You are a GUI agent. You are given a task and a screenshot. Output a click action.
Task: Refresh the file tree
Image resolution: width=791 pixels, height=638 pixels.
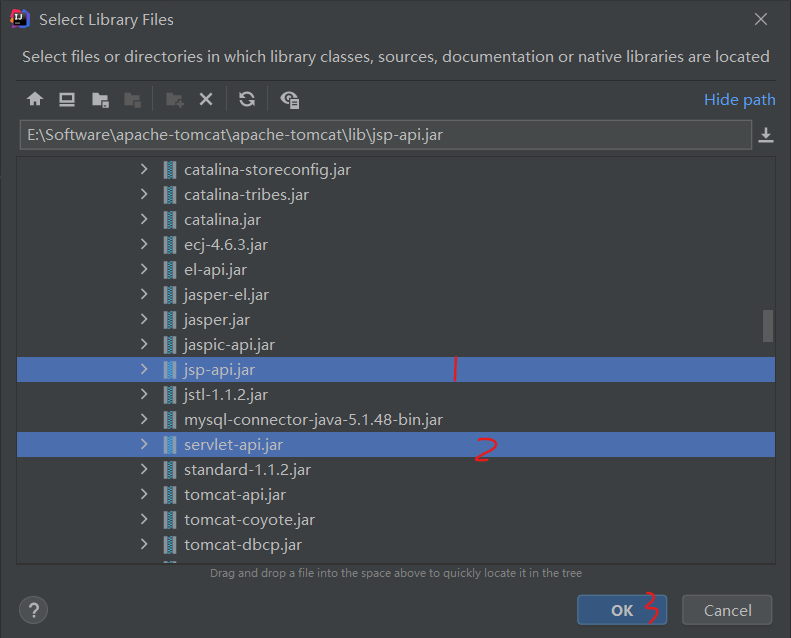coord(247,99)
